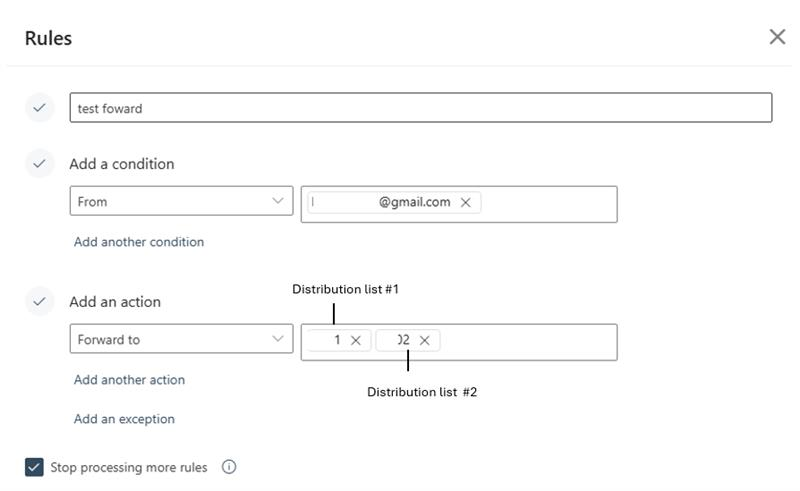Screen dimensions: 800x491
Task: Click Add another action link
Action: (129, 380)
